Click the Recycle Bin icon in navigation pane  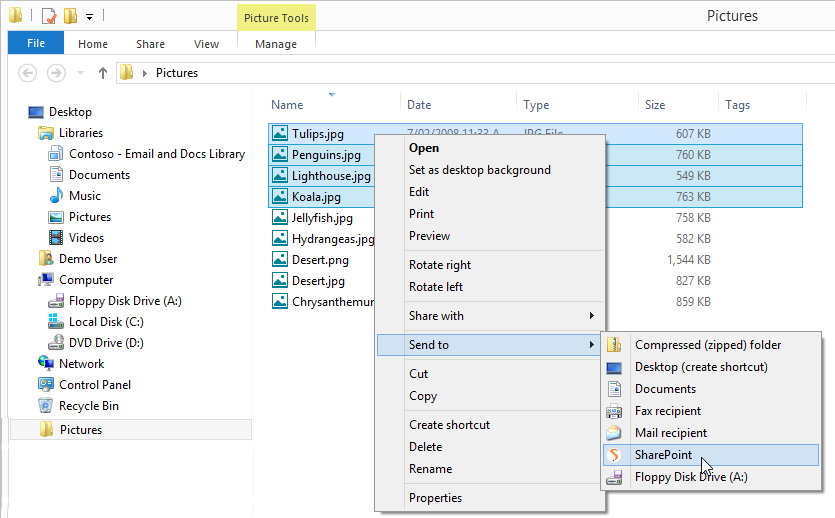tap(46, 406)
